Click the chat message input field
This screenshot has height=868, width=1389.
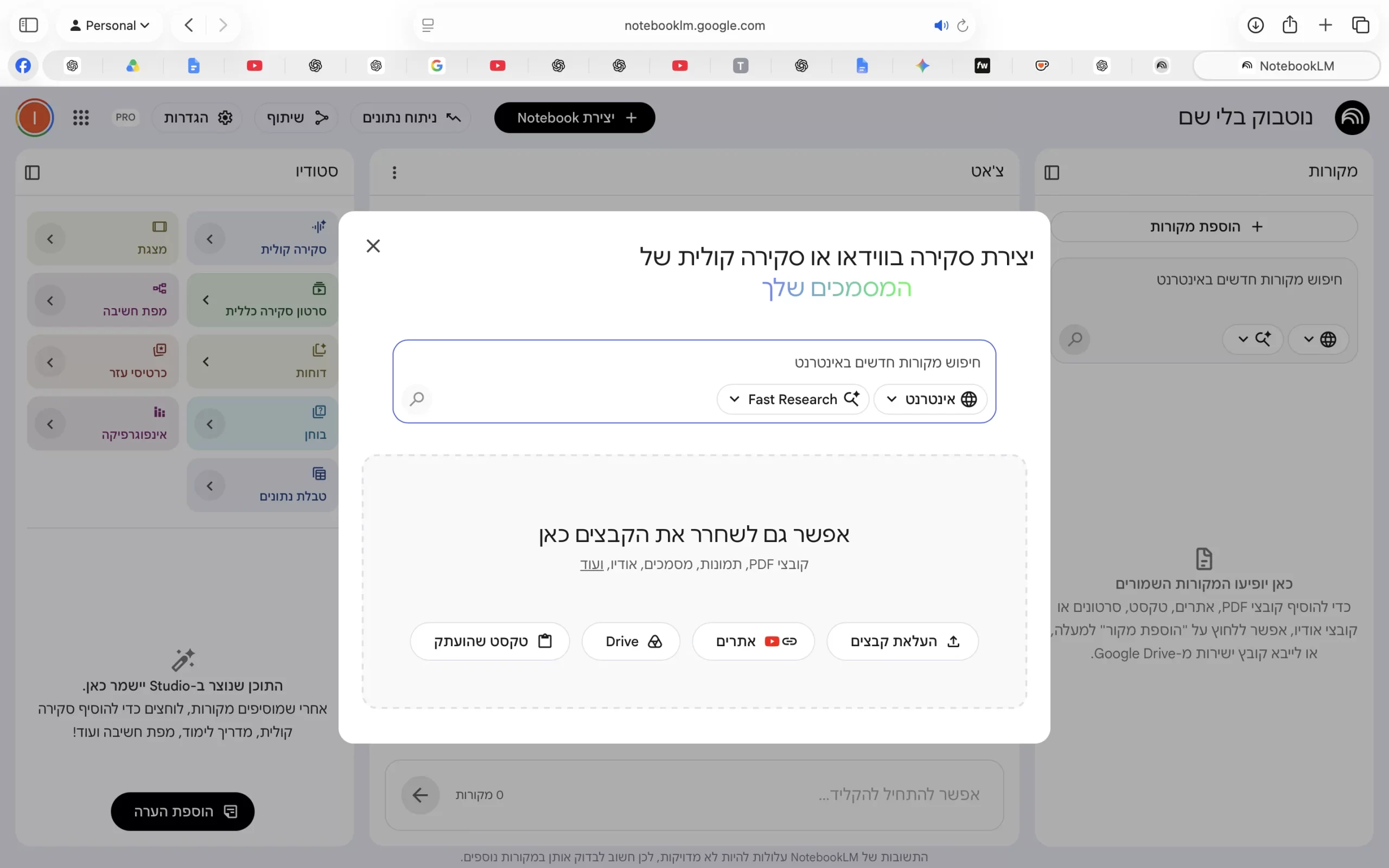746,795
